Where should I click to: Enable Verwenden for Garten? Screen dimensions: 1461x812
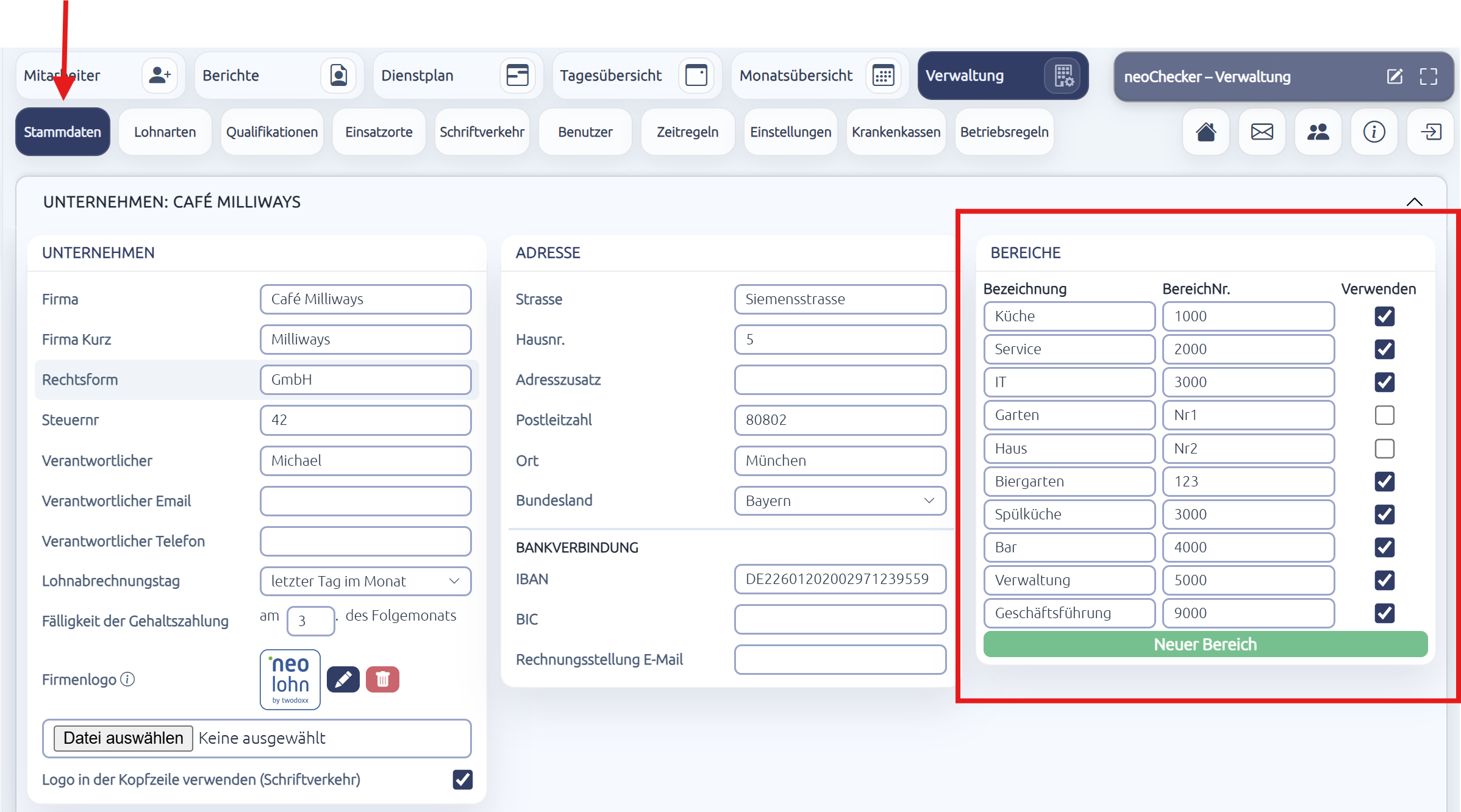[1385, 415]
